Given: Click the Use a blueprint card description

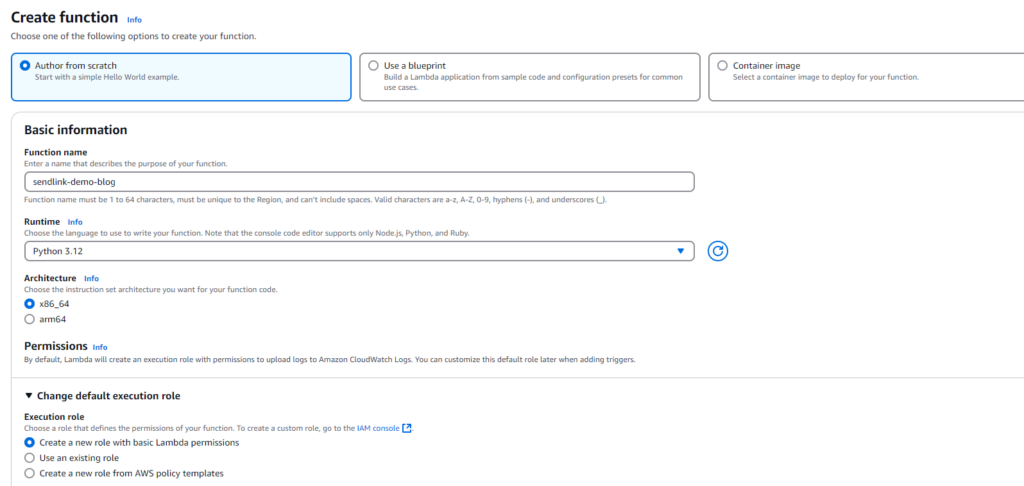Looking at the screenshot, I should 520,82.
